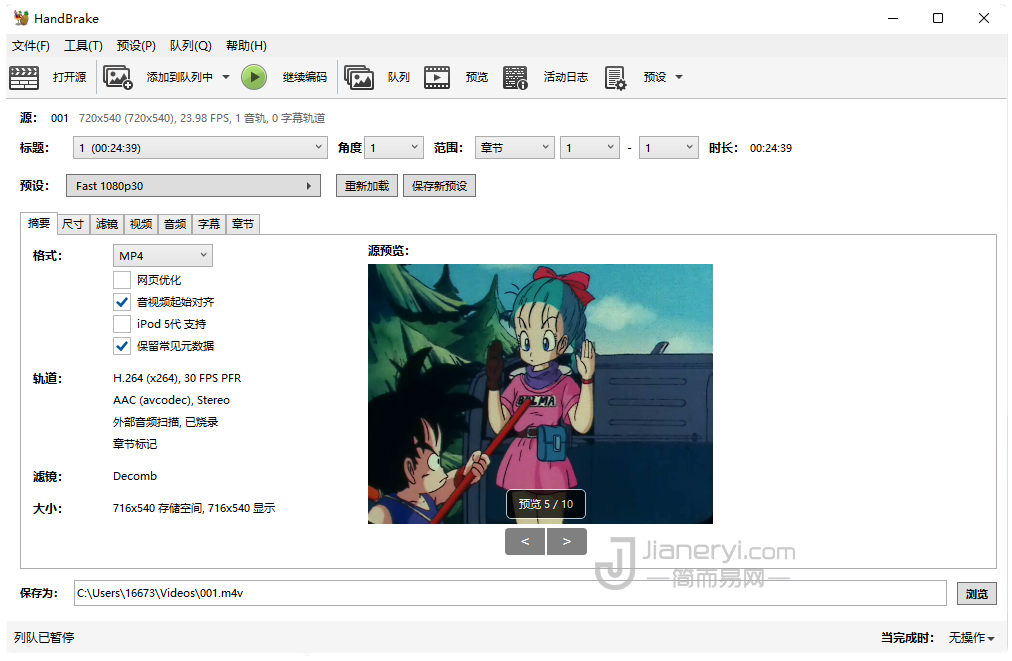Click the 打开源 label
This screenshot has width=1012, height=661.
70,77
